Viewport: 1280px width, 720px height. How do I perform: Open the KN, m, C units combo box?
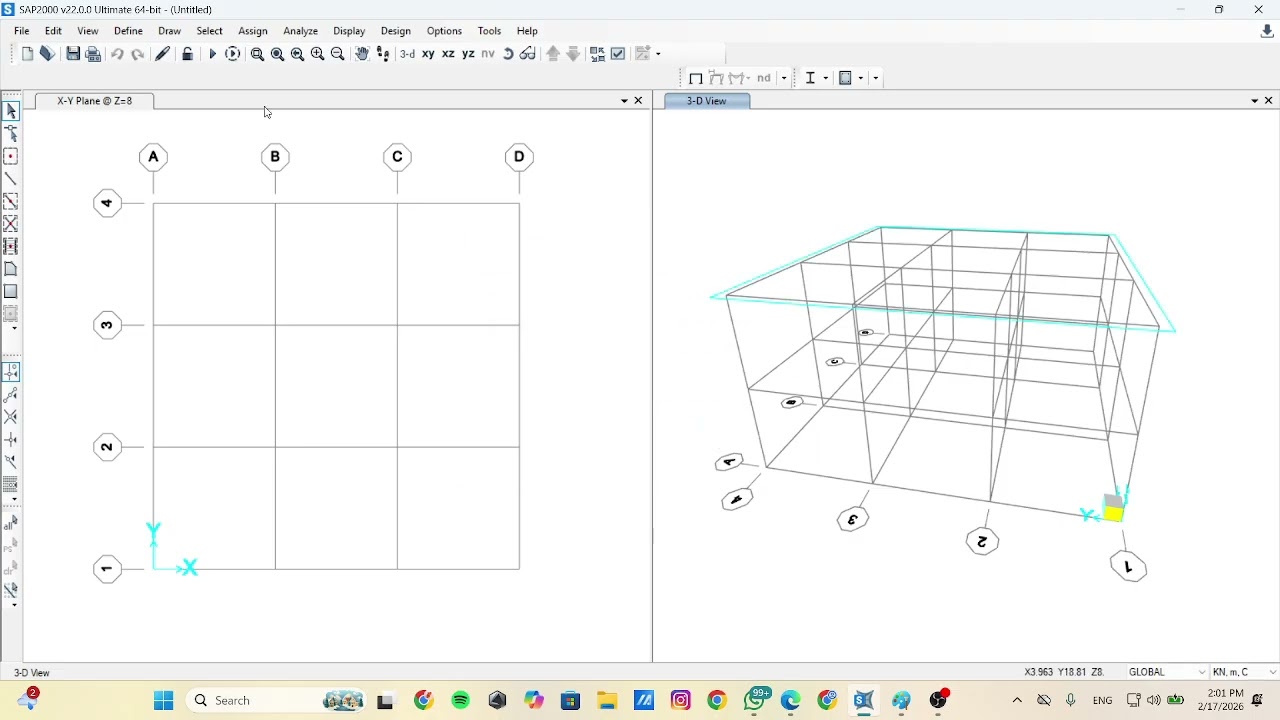(x=1243, y=672)
